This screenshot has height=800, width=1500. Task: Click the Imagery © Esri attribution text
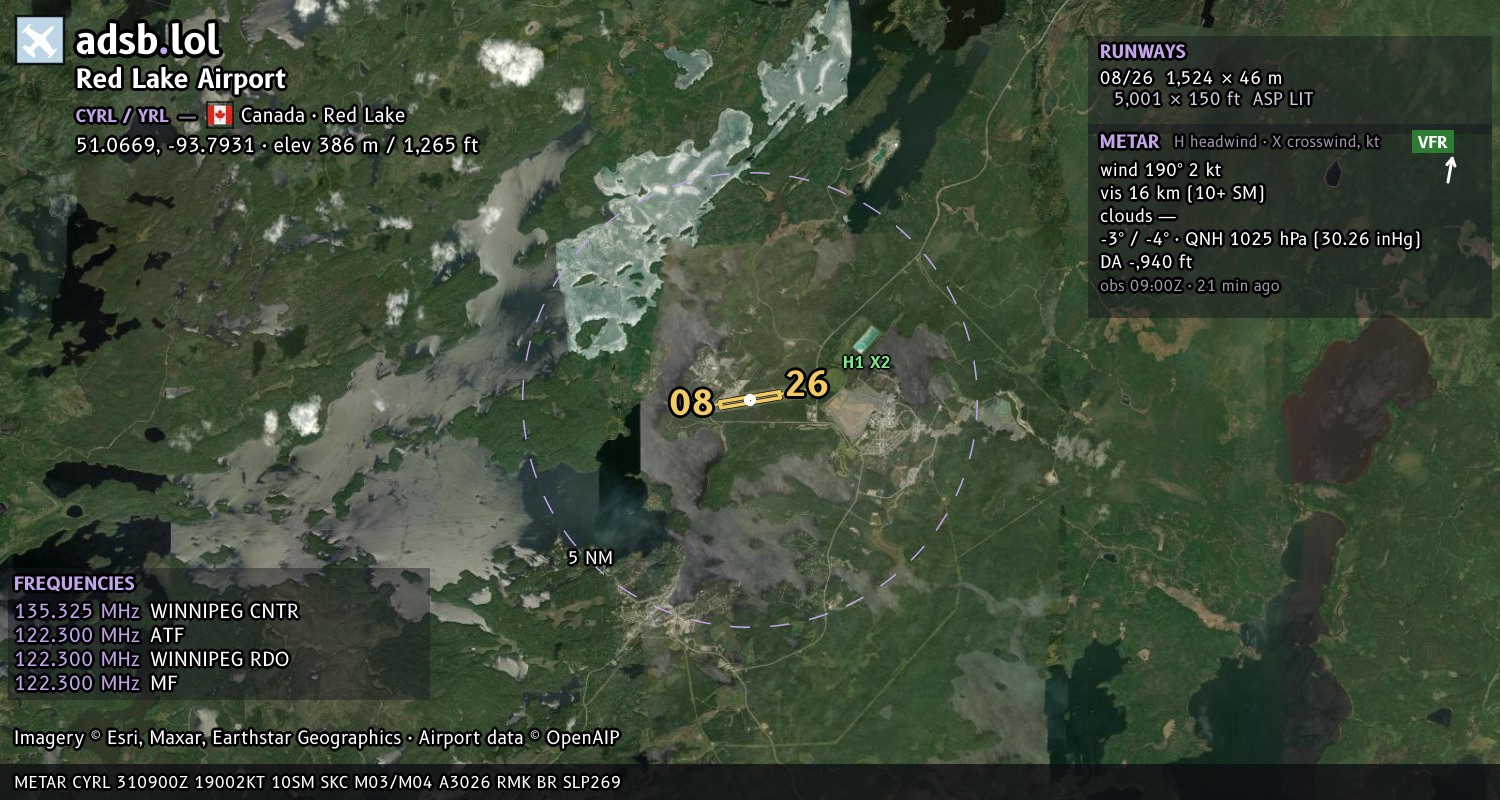point(317,738)
